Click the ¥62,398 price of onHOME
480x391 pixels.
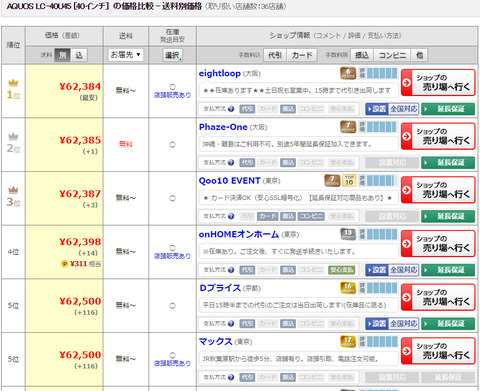tap(80, 242)
